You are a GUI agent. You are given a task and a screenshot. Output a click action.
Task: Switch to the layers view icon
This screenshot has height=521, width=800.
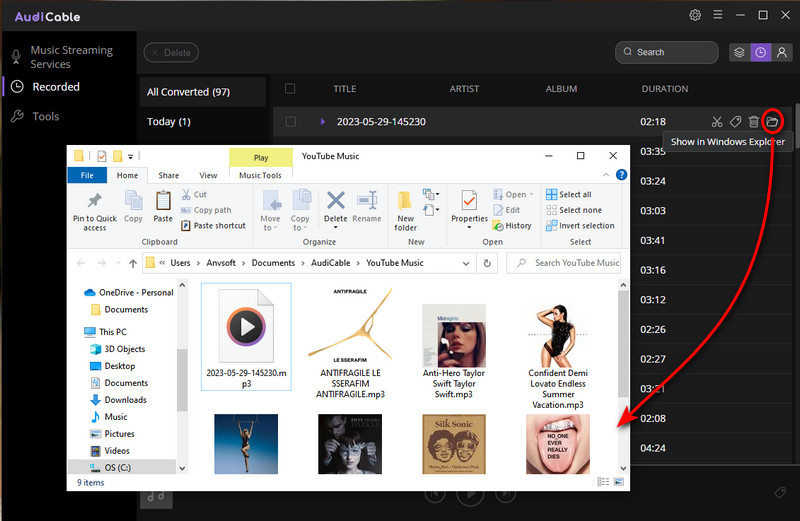pyautogui.click(x=739, y=52)
